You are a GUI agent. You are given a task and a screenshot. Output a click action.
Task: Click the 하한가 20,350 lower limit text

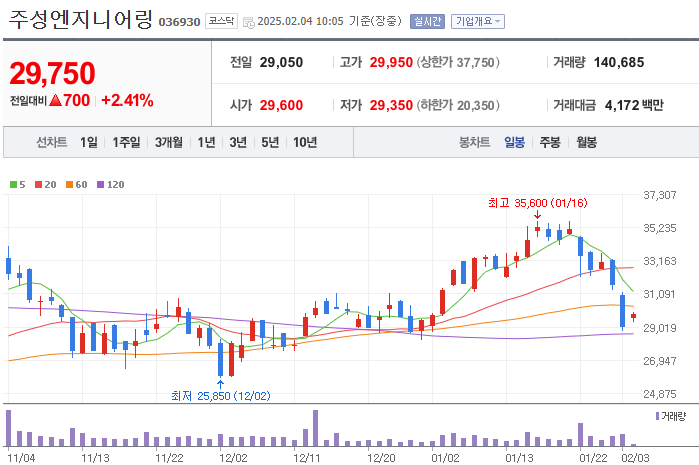(458, 105)
